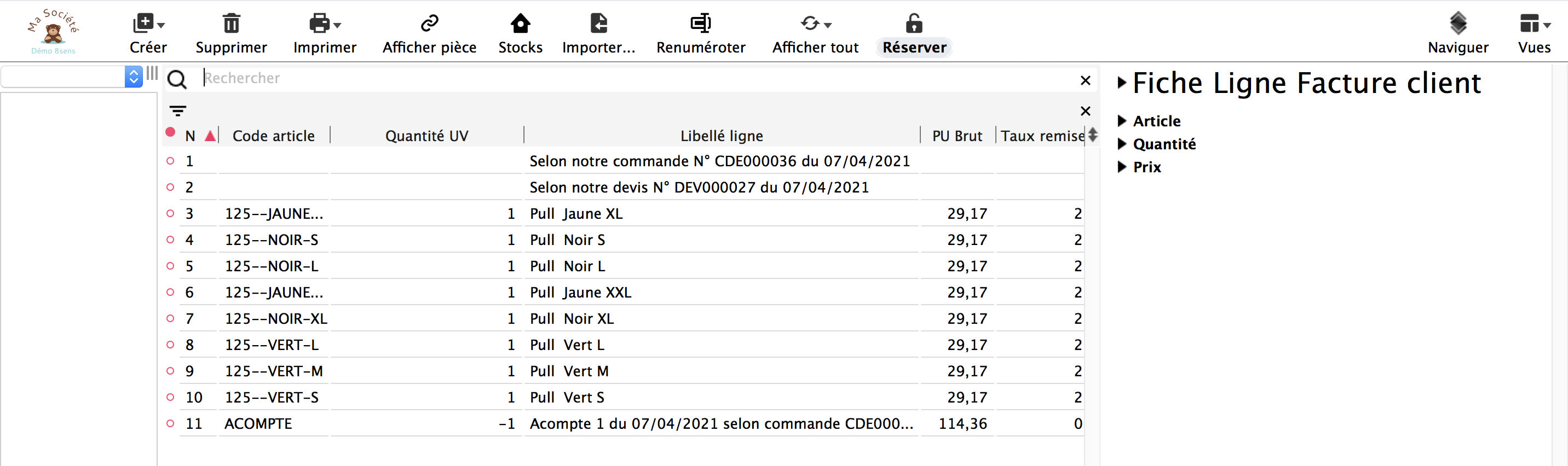Click the column scroll stepper arrows

point(1093,135)
